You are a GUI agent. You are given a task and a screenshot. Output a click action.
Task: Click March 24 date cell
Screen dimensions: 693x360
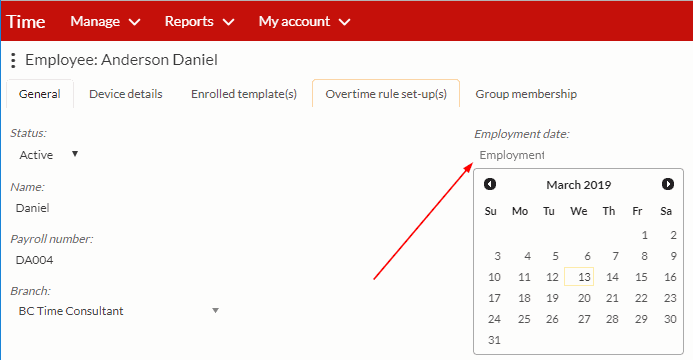coord(493,319)
